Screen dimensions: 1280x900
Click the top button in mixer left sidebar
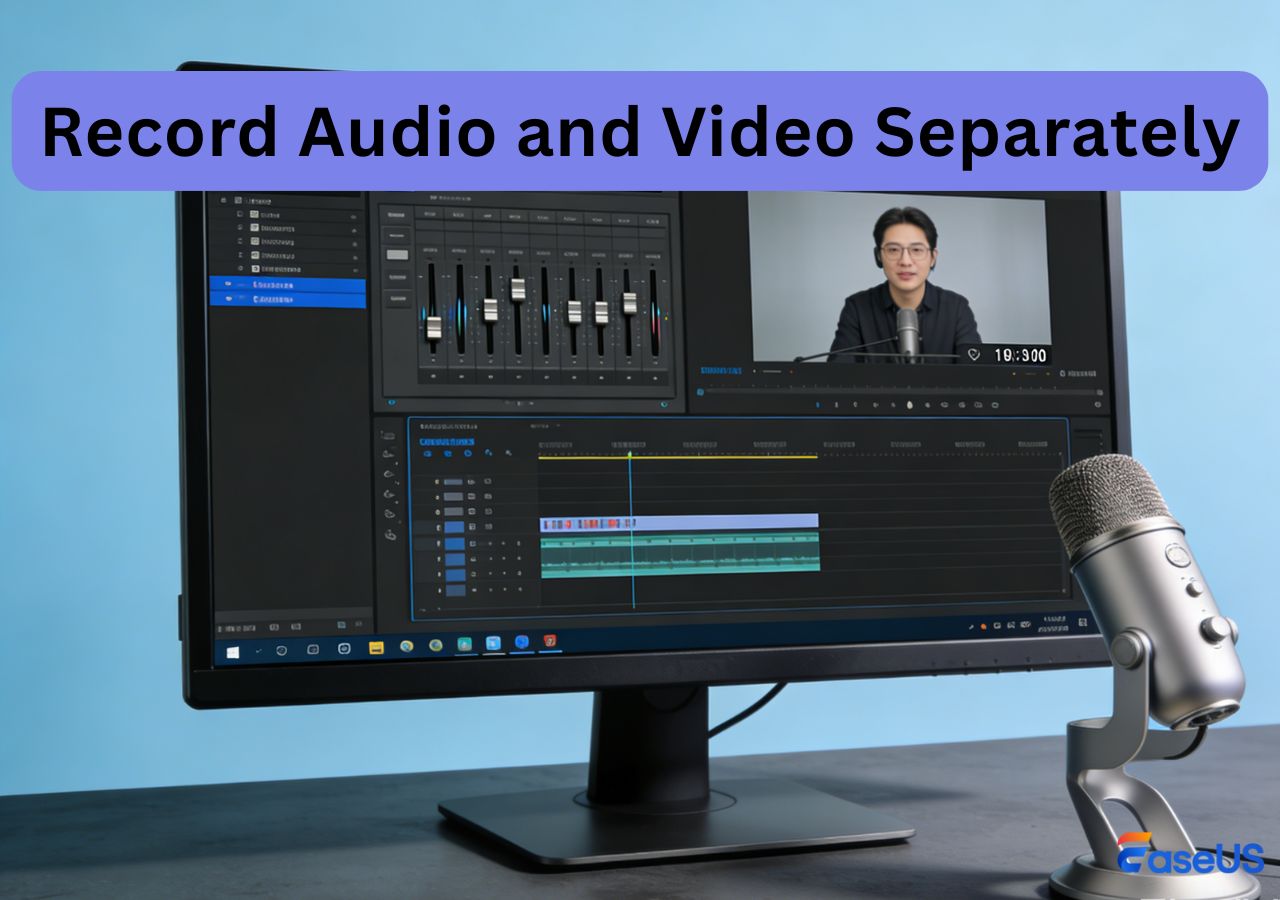coord(397,215)
